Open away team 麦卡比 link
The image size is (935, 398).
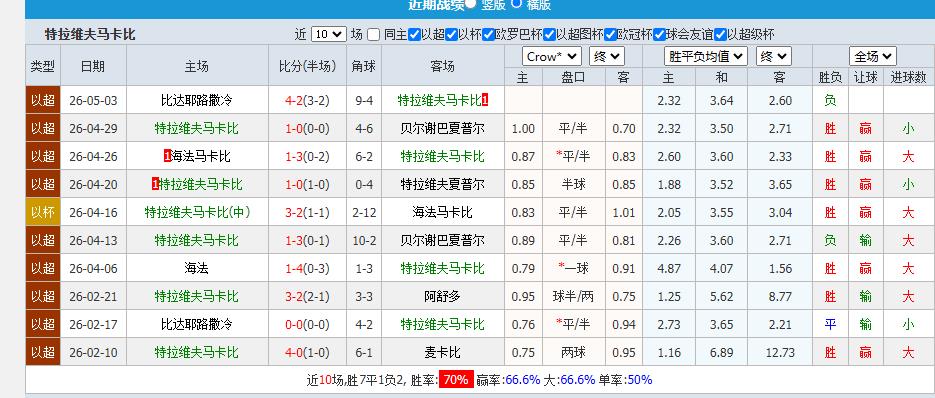pyautogui.click(x=442, y=353)
